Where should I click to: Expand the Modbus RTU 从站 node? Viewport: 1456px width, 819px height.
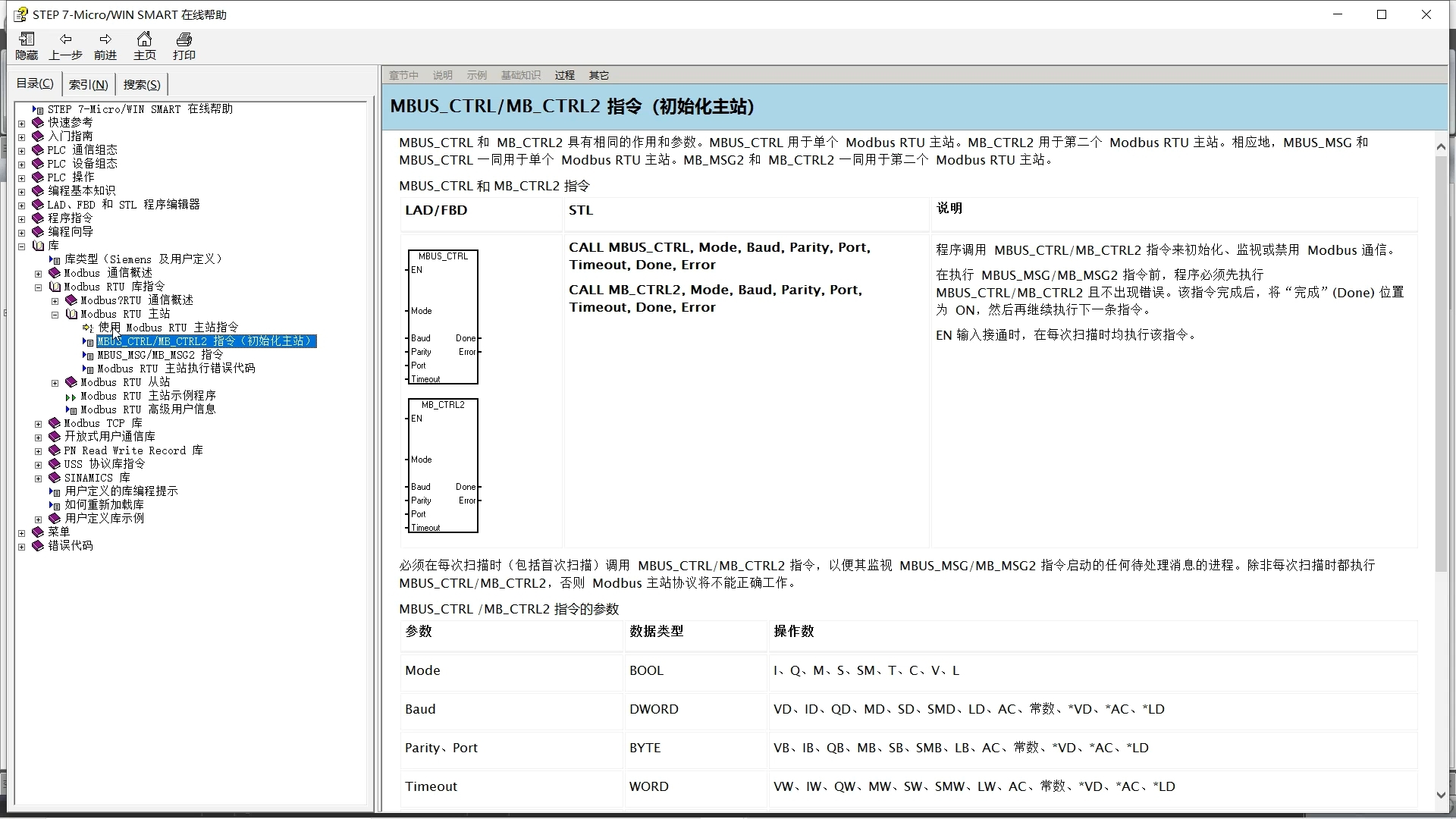(x=55, y=383)
